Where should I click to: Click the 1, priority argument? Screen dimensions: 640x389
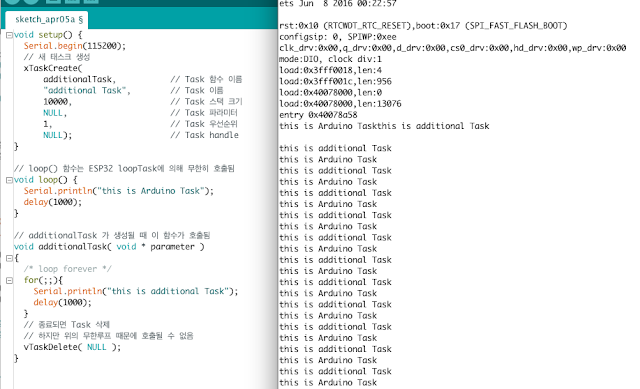(48, 124)
